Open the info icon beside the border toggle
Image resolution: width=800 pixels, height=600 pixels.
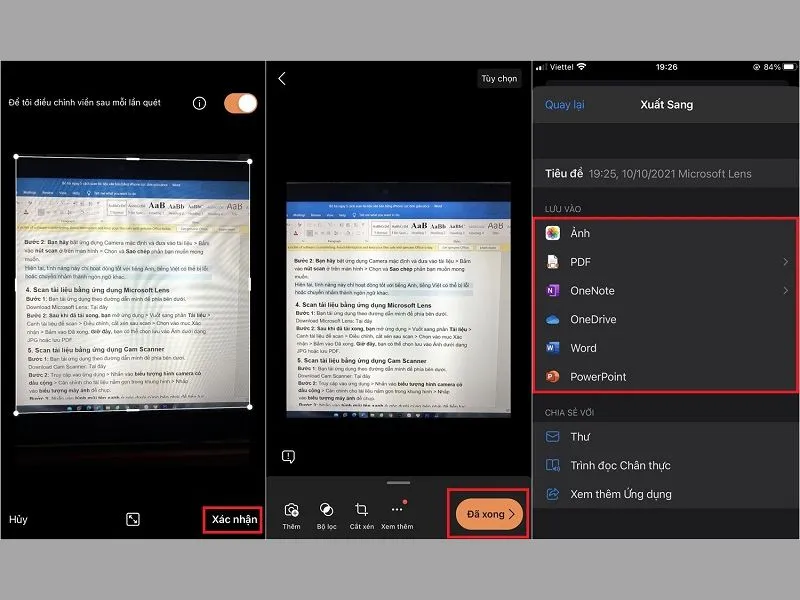click(x=199, y=104)
